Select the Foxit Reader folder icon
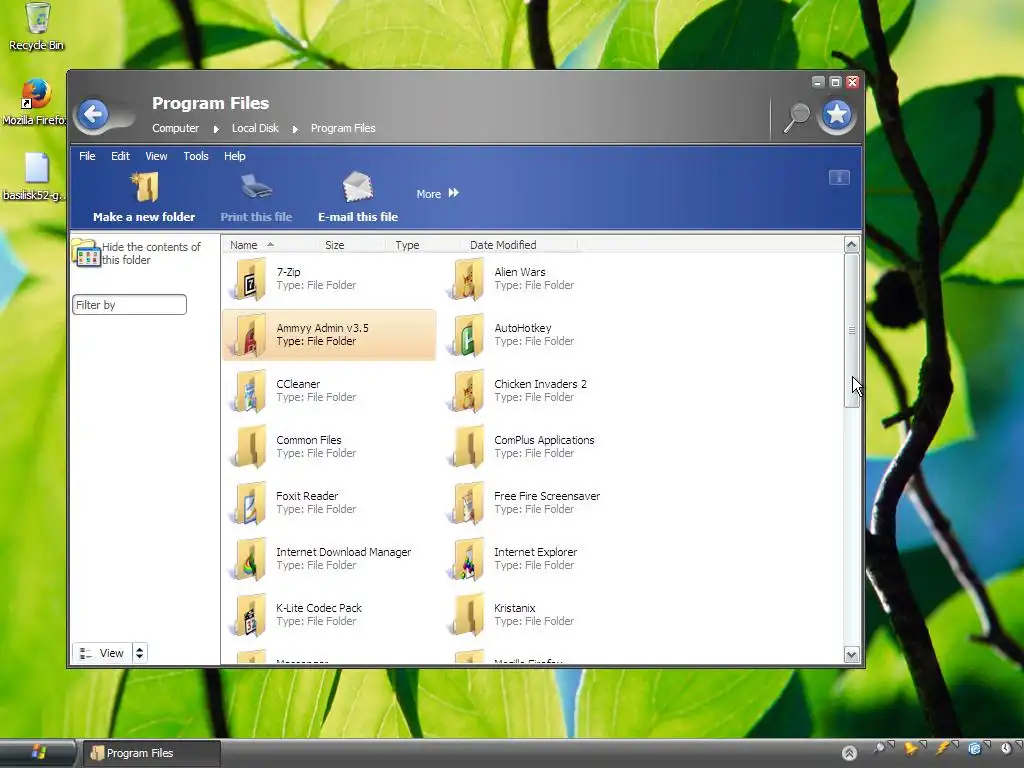 tap(249, 504)
